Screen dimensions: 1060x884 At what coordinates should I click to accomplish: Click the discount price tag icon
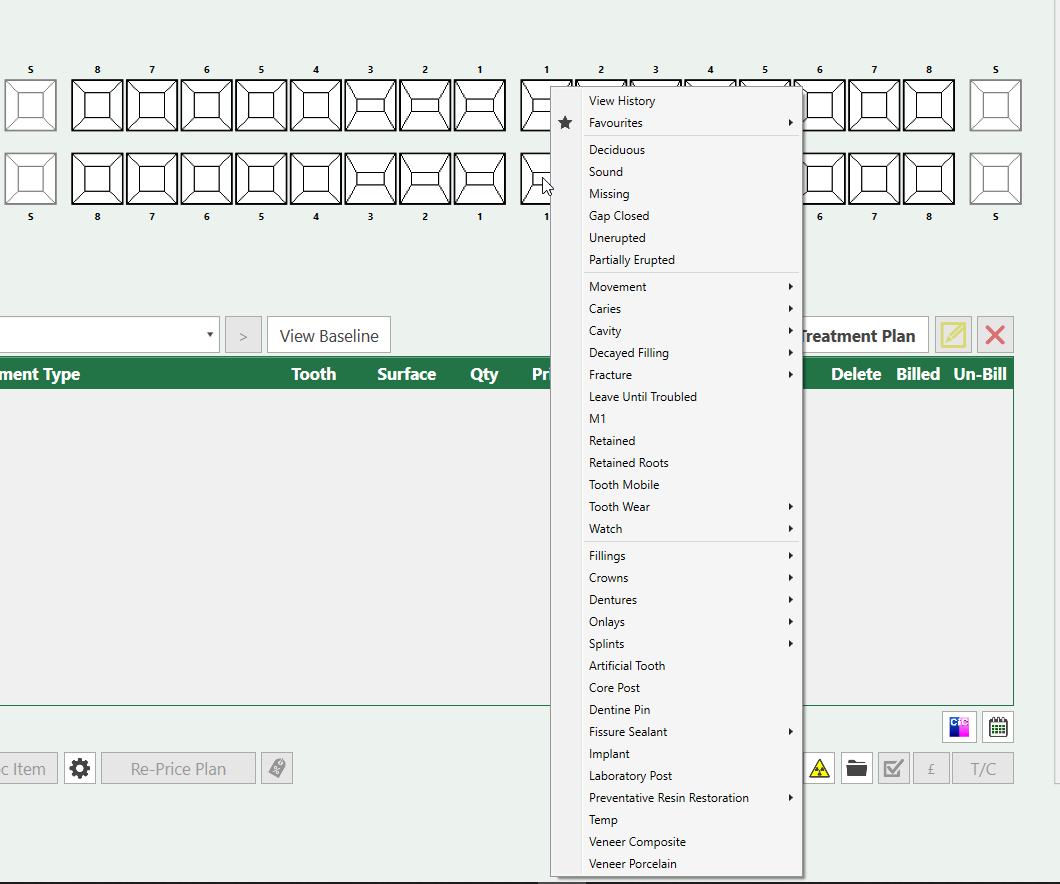[277, 768]
